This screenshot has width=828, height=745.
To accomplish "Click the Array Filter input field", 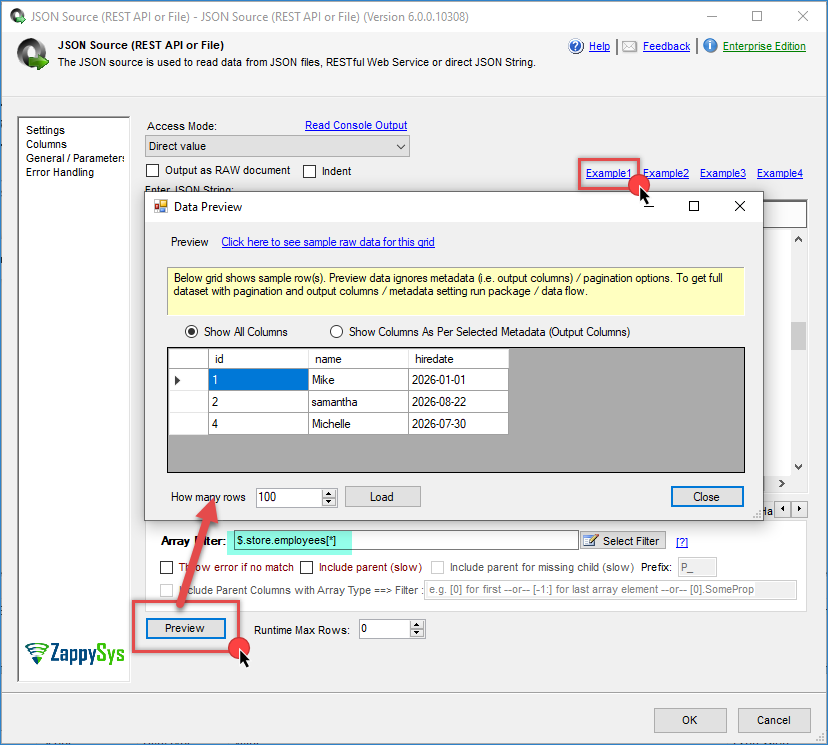I will [406, 540].
